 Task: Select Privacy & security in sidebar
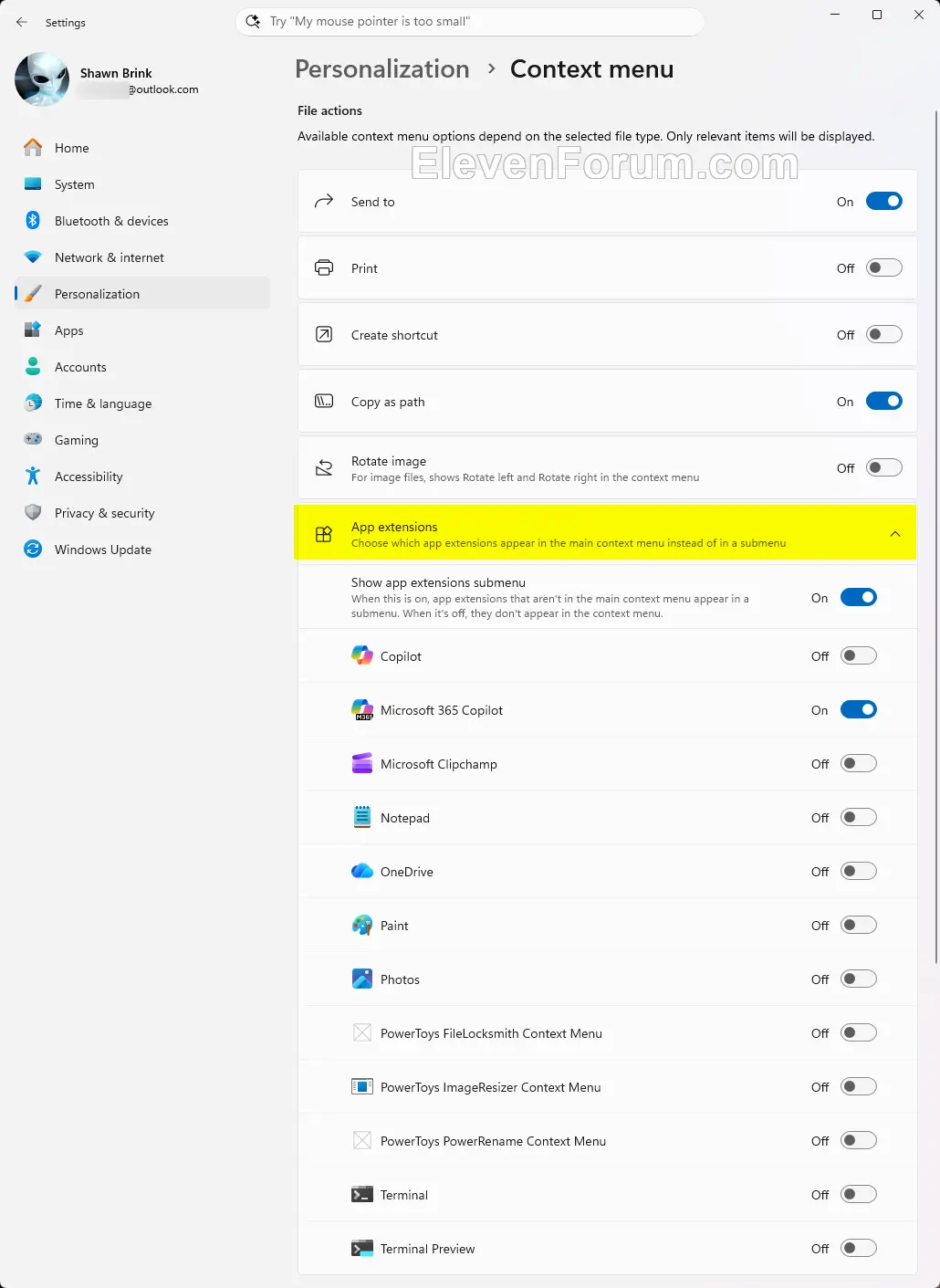coord(142,512)
